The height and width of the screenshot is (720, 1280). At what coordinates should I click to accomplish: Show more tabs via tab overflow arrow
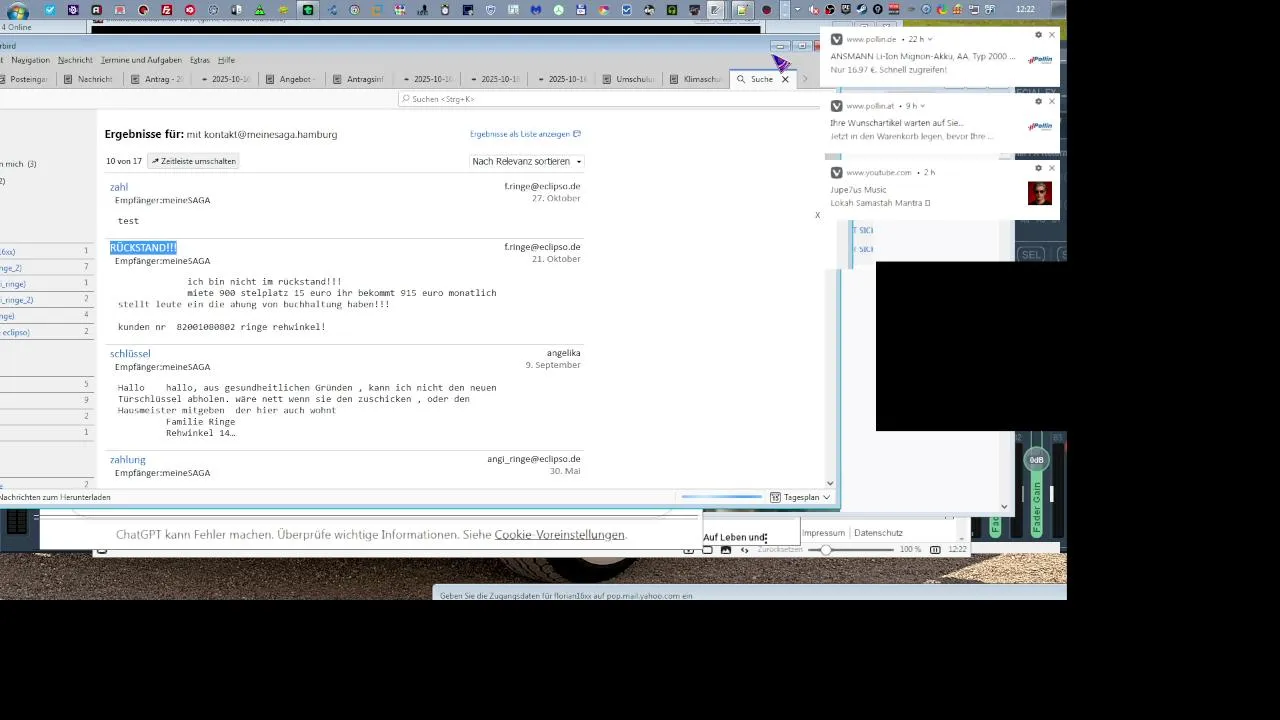pyautogui.click(x=805, y=79)
